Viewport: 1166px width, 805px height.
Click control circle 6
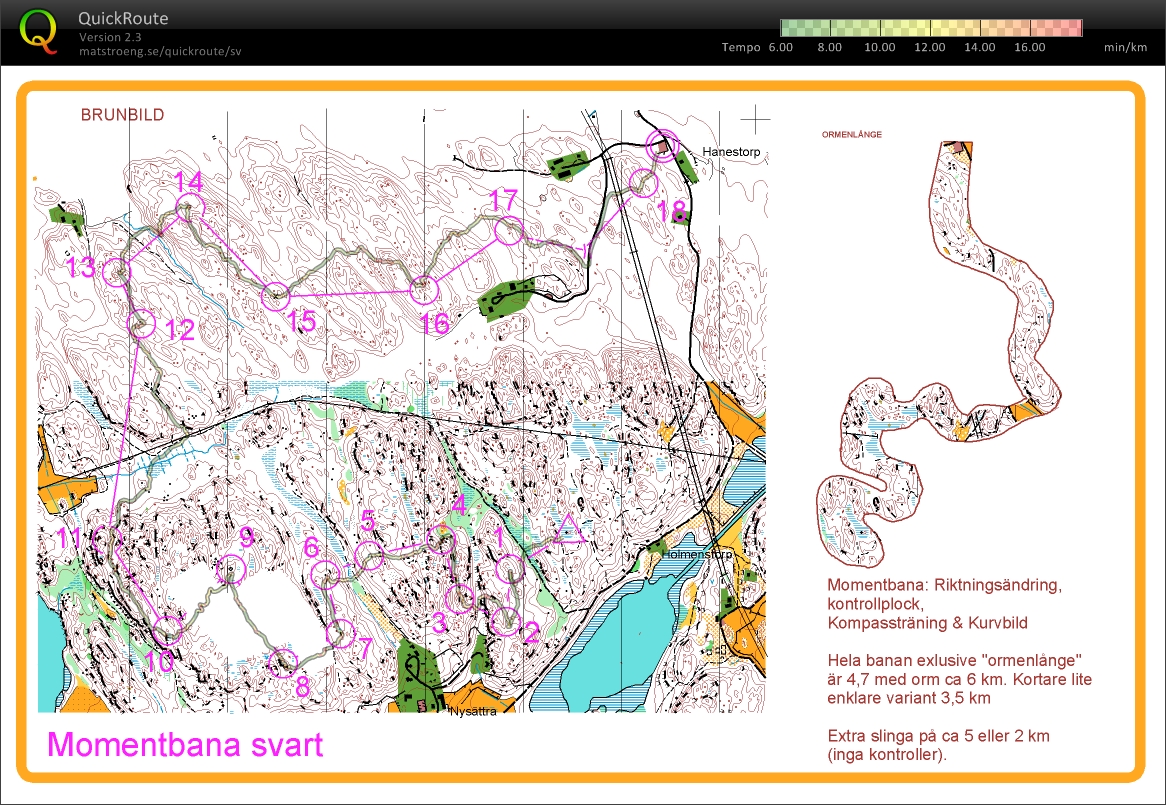pyautogui.click(x=325, y=575)
